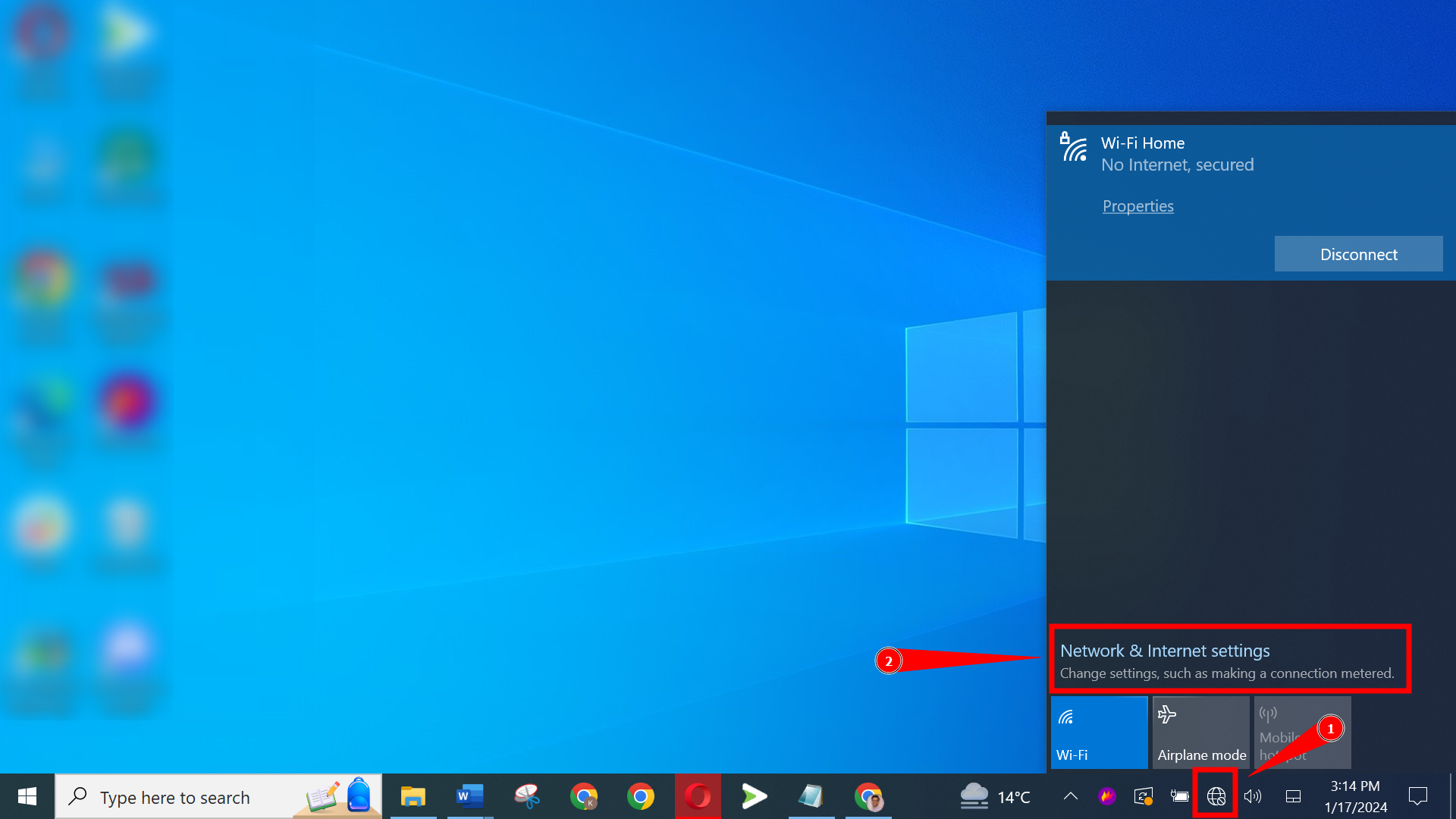Click the network globe icon in system tray
1456x819 pixels.
pyautogui.click(x=1215, y=796)
